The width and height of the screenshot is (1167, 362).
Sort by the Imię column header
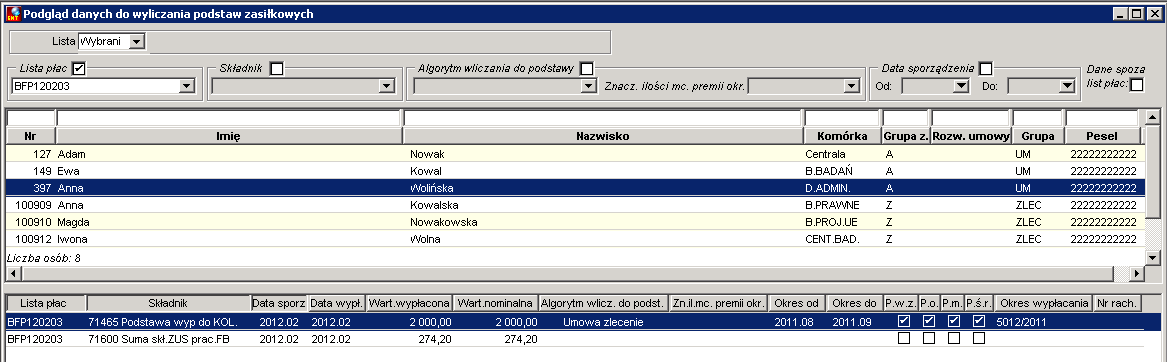(229, 136)
